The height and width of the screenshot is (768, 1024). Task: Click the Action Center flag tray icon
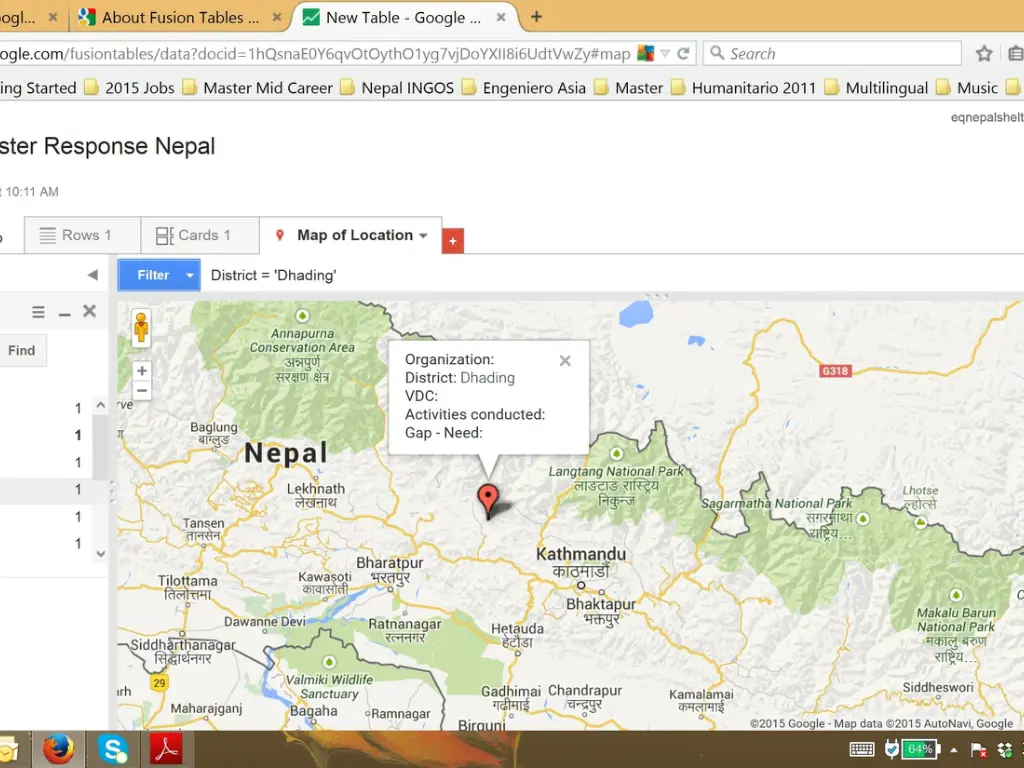click(978, 750)
